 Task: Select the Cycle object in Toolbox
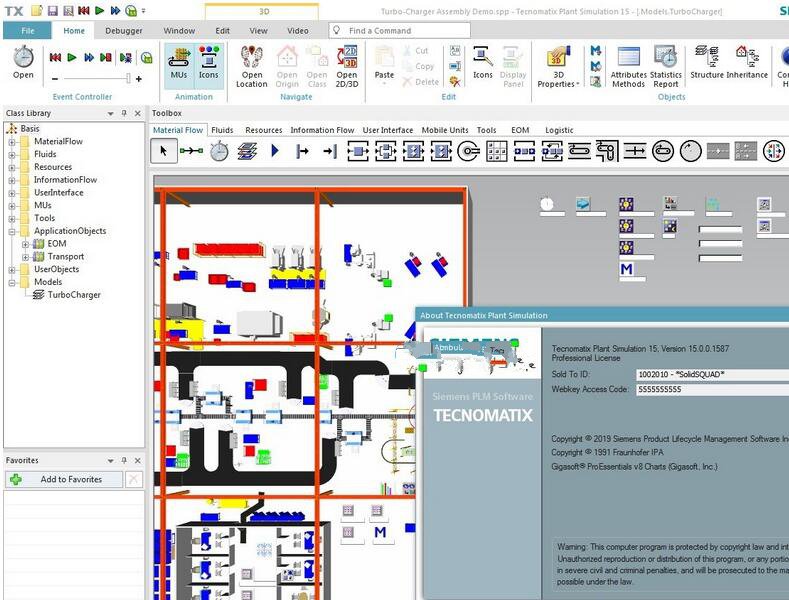click(690, 151)
